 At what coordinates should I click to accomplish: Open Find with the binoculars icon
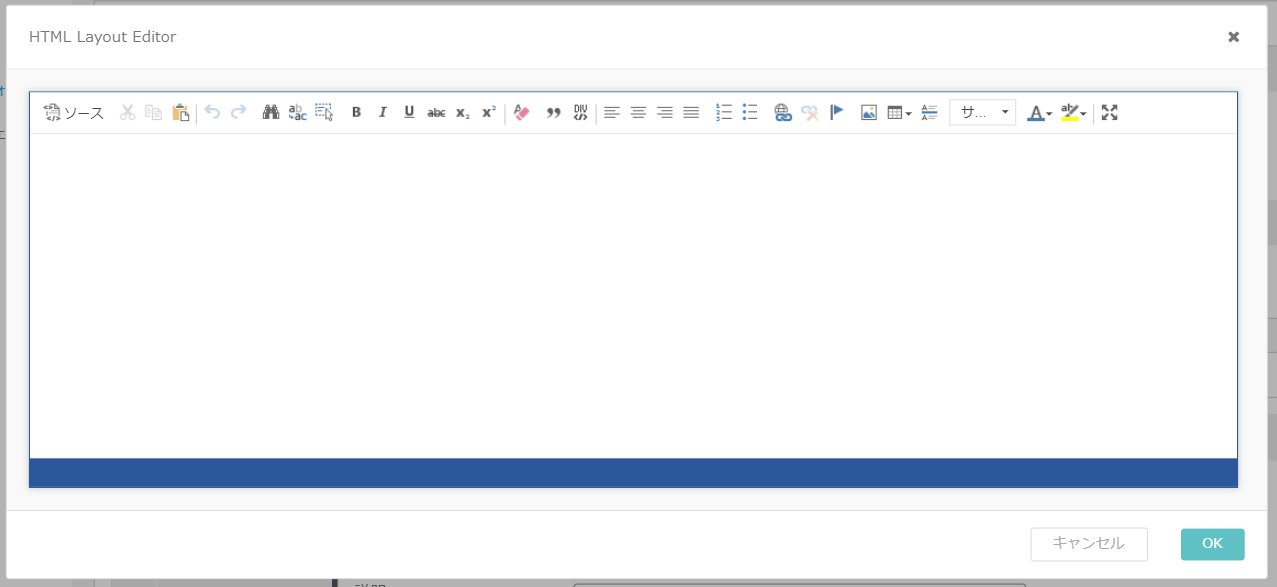coord(270,113)
